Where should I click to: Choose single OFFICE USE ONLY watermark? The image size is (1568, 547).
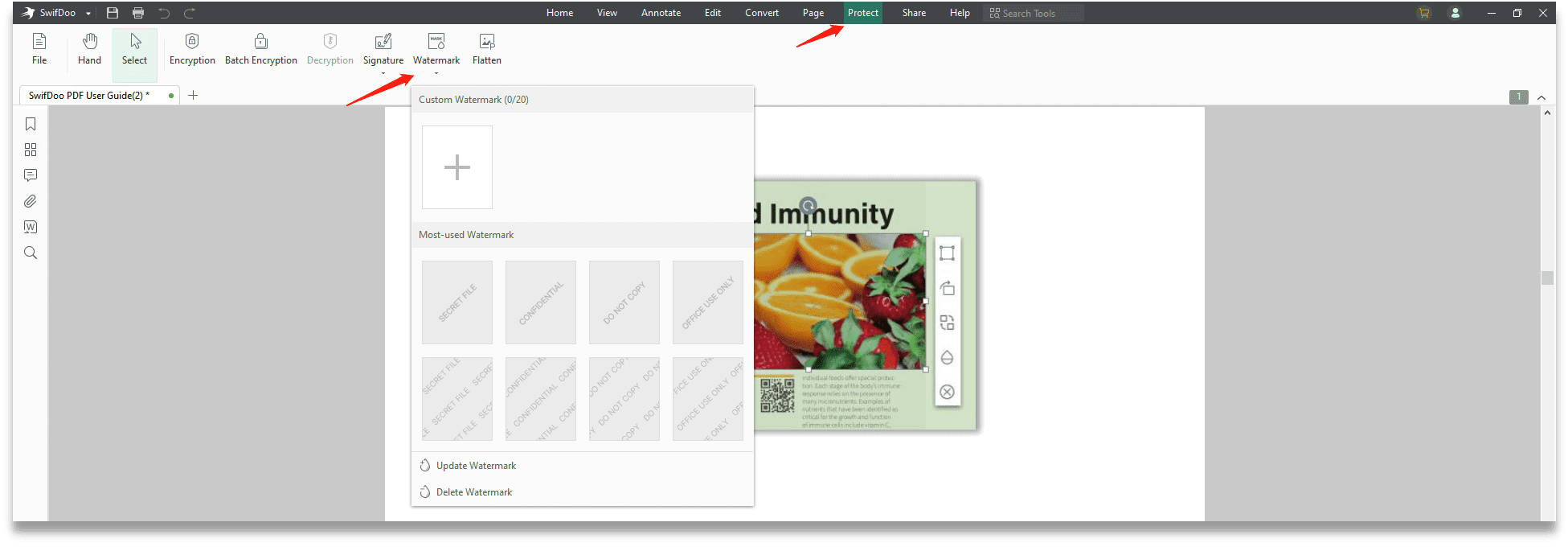click(x=708, y=302)
